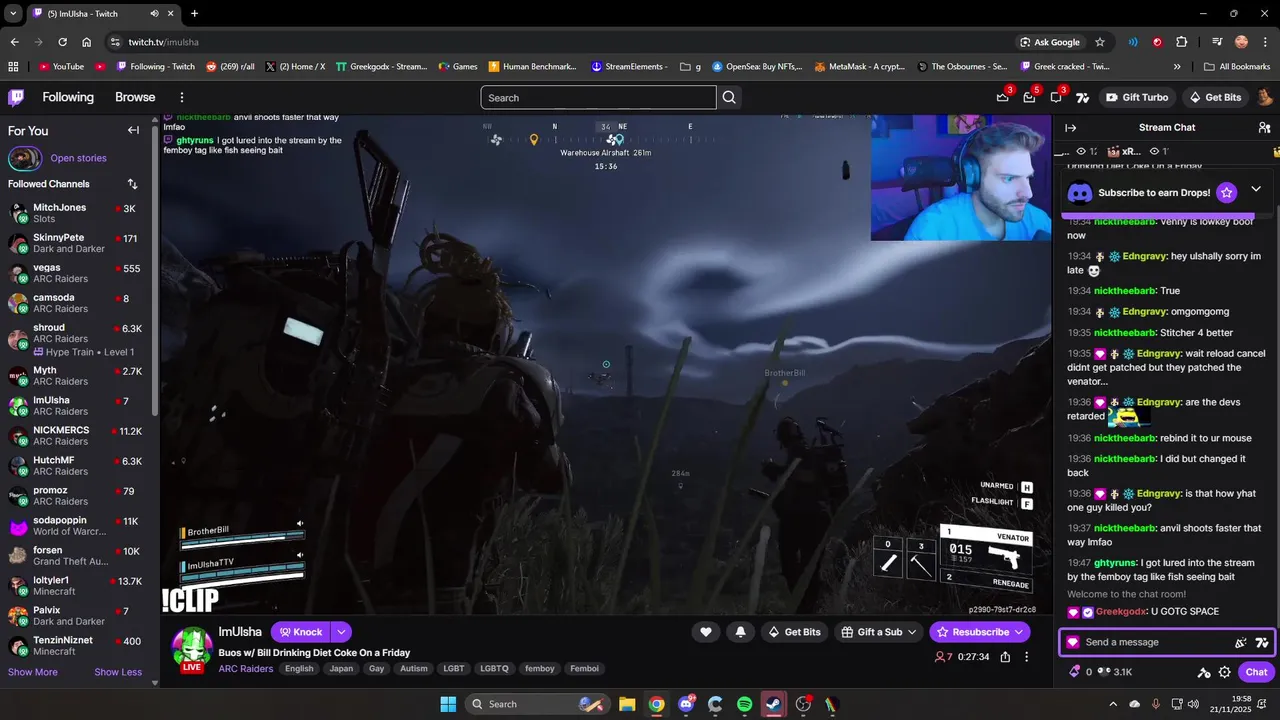Click the ImUlsha channel avatar with LIVE badge
This screenshot has height=720, width=1280.
tap(192, 648)
